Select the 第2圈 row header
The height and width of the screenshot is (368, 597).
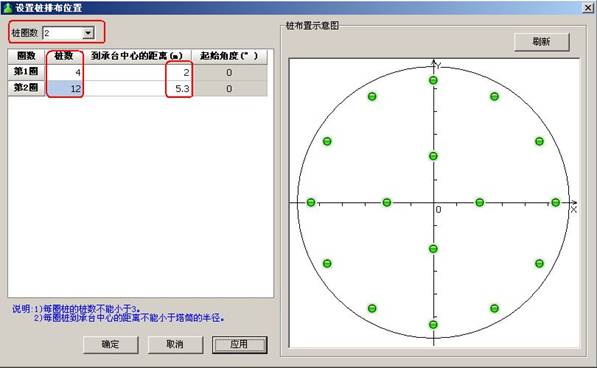tap(26, 88)
